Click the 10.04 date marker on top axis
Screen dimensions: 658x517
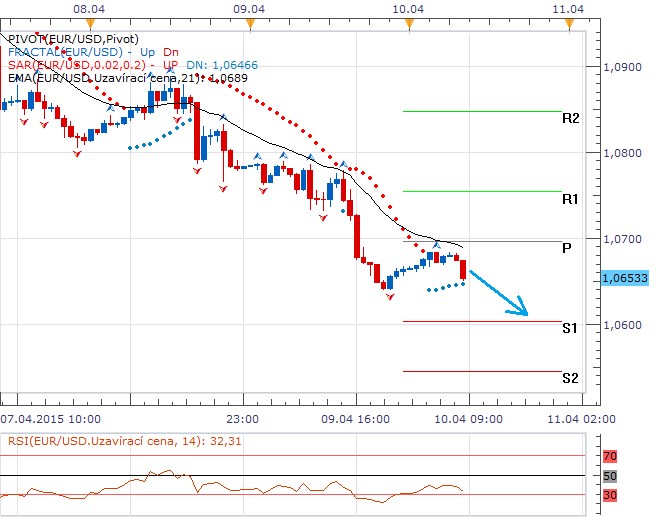pyautogui.click(x=407, y=8)
